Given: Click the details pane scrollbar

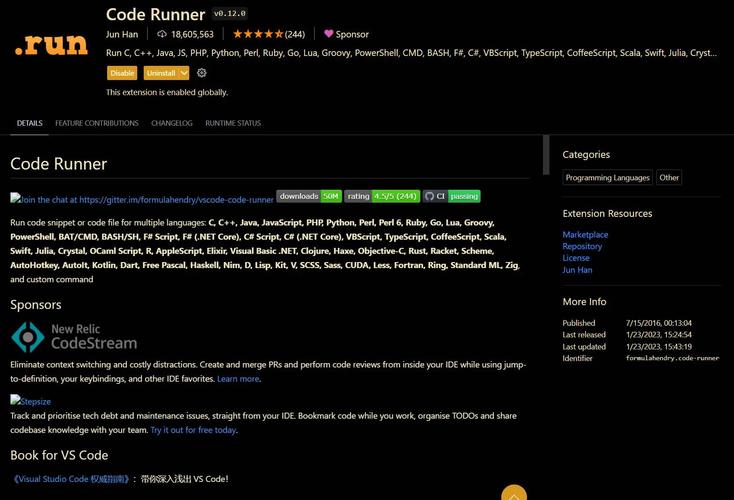Looking at the screenshot, I should [546, 155].
